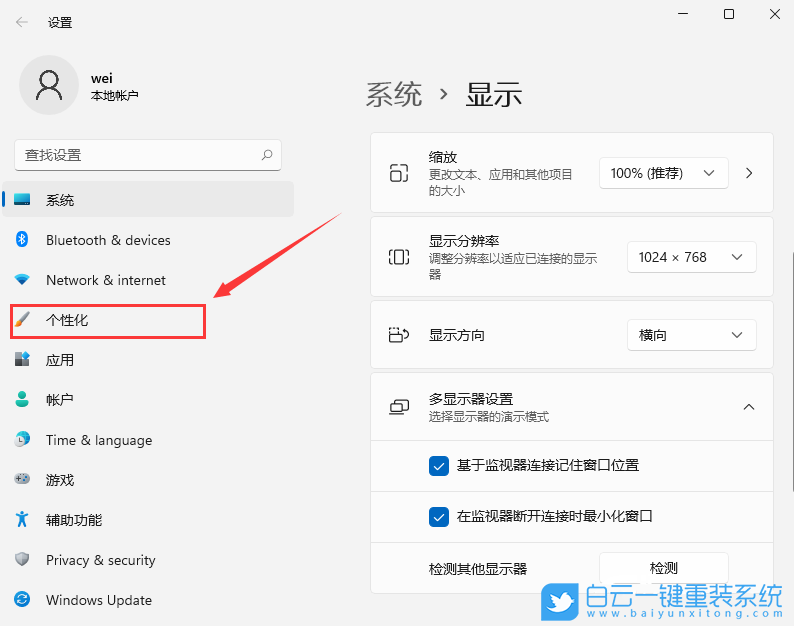Open 辅助功能 settings
Screen dimensions: 794x626
coord(148,520)
